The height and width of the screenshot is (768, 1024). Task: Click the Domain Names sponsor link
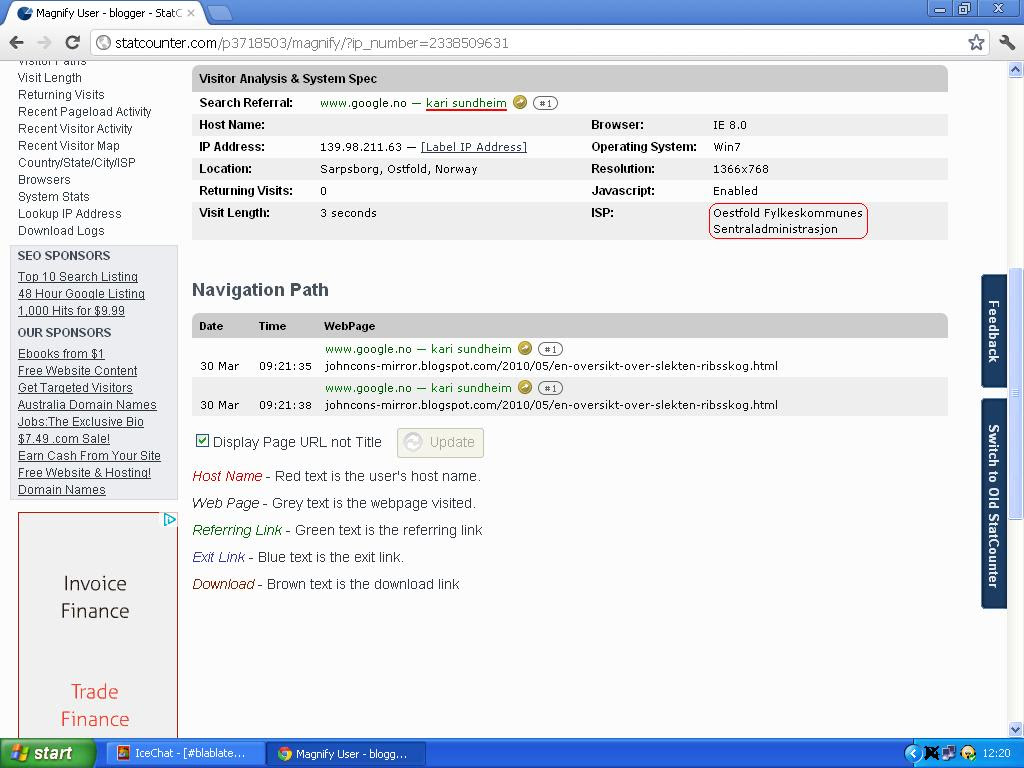tap(61, 490)
